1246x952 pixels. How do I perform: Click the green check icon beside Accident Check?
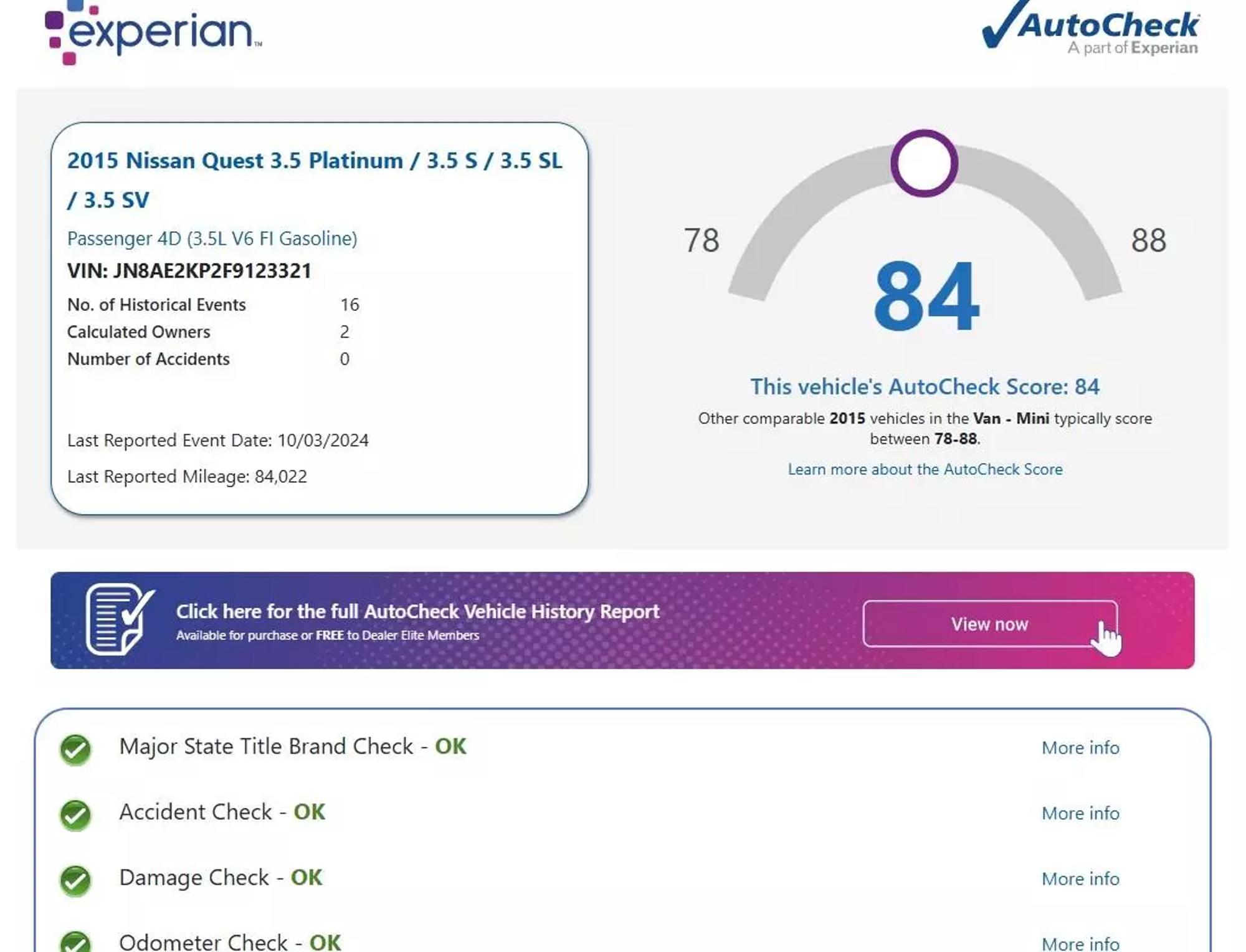click(75, 814)
